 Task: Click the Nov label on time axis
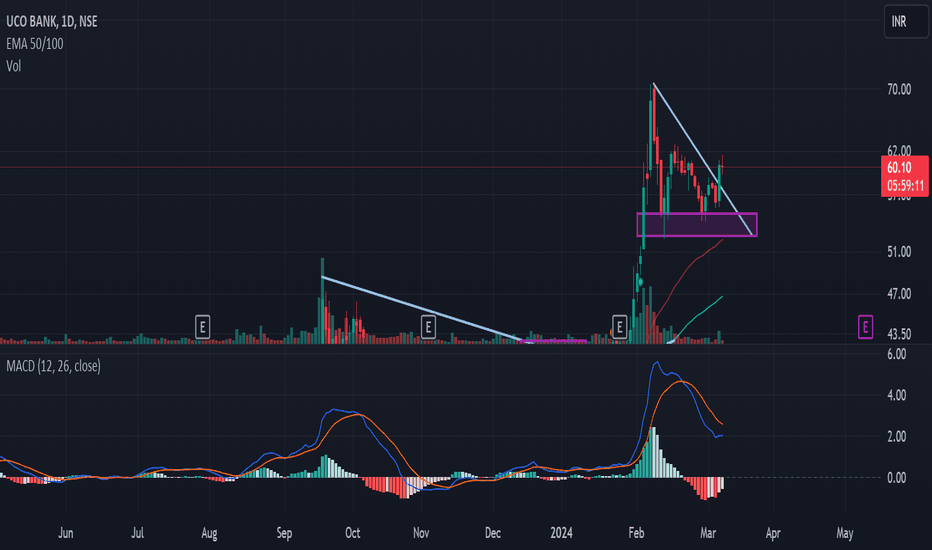(x=421, y=533)
